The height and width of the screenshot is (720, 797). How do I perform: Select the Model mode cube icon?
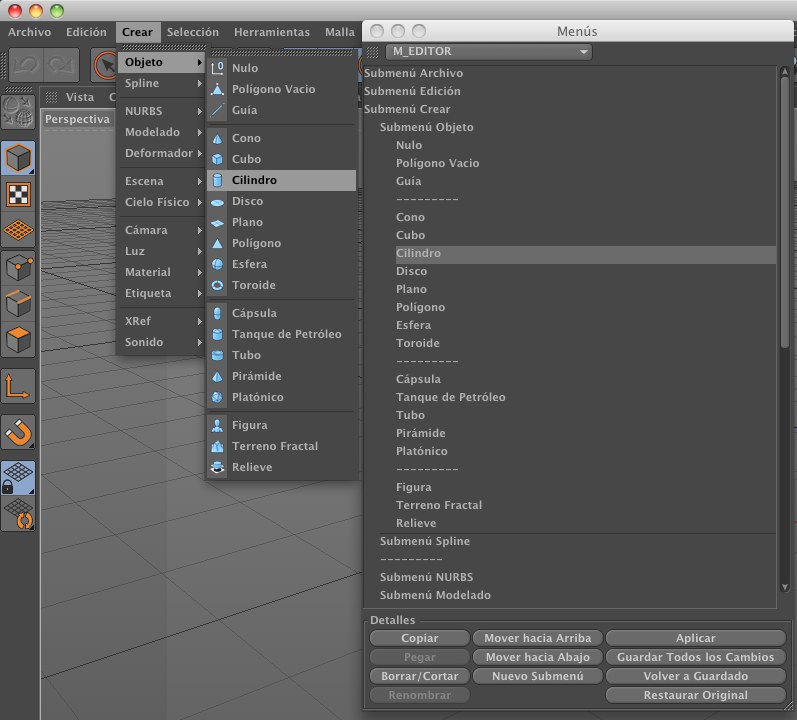(x=19, y=159)
